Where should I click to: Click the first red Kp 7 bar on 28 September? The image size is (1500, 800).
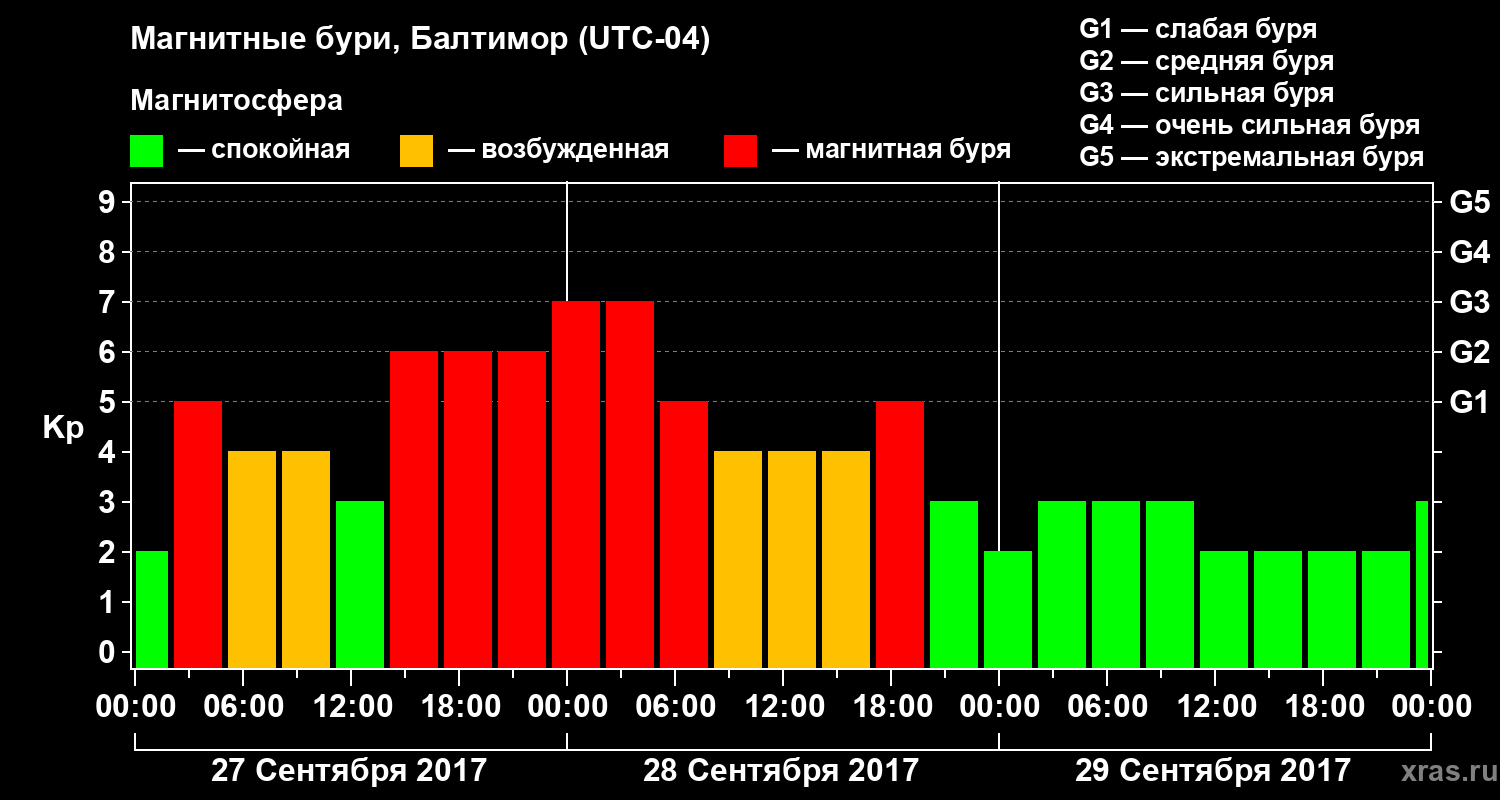[x=576, y=485]
